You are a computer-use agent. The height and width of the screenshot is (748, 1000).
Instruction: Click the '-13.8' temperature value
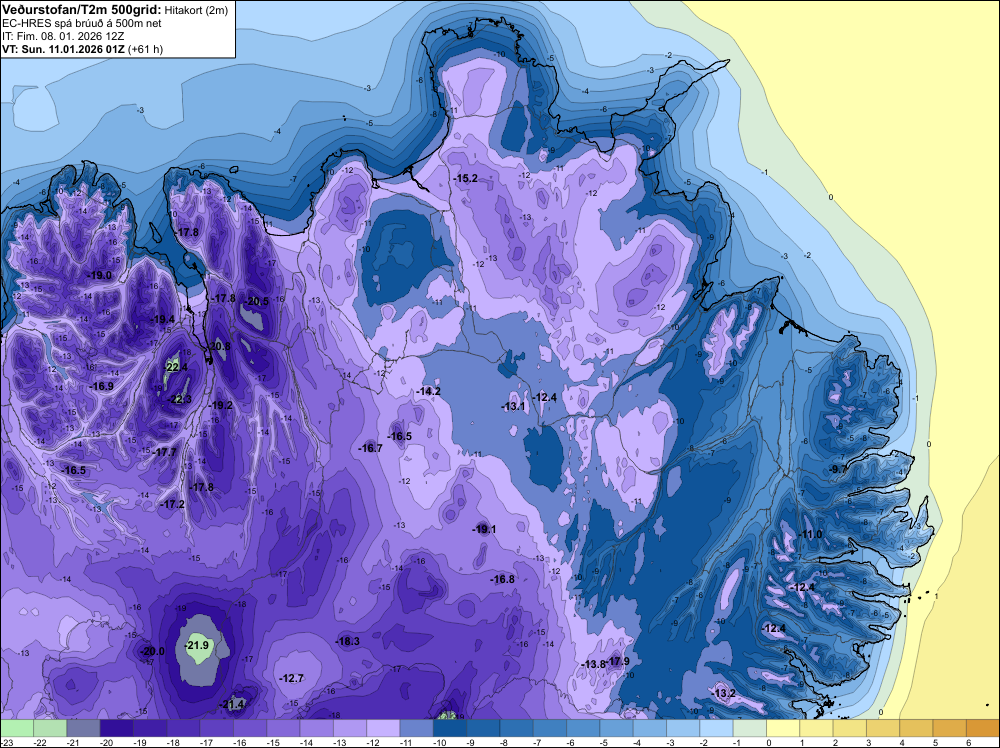point(593,664)
